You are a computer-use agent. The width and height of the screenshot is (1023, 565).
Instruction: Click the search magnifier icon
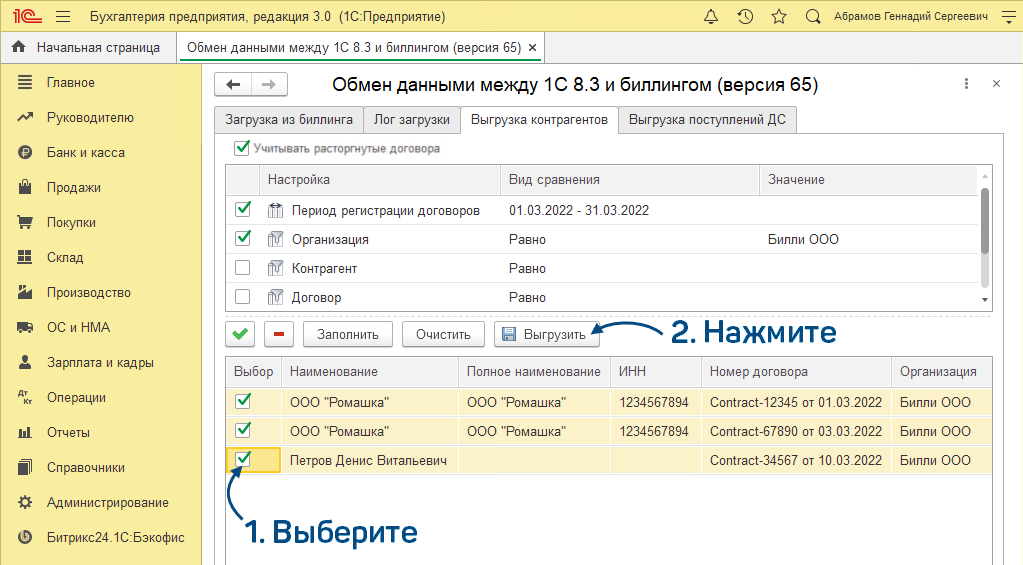click(x=813, y=16)
